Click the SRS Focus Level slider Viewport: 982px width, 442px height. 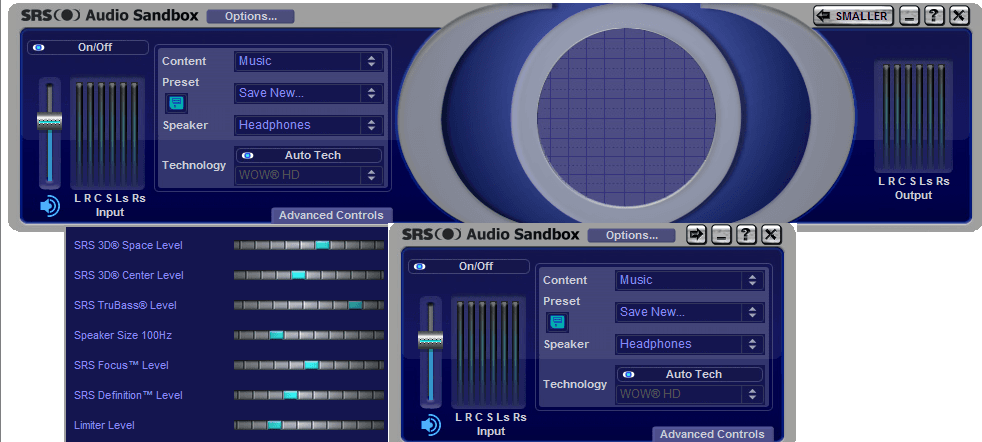309,365
